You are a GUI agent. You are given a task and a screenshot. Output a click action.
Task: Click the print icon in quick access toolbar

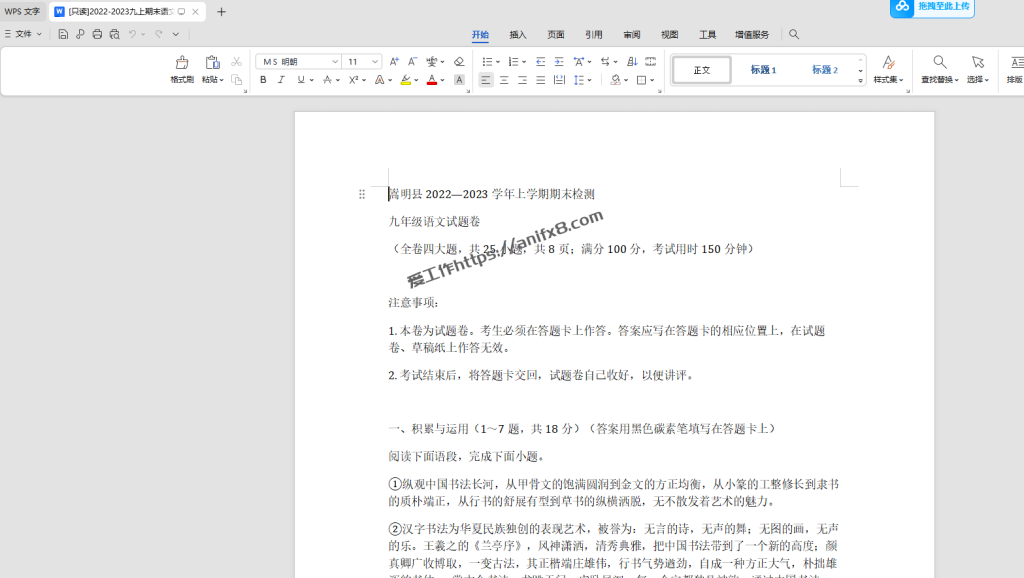97,34
